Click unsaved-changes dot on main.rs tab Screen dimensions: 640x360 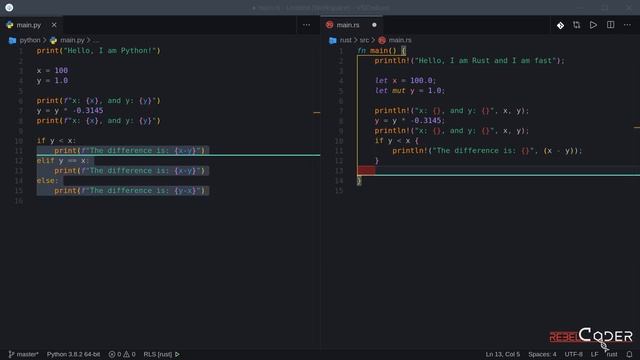click(374, 25)
